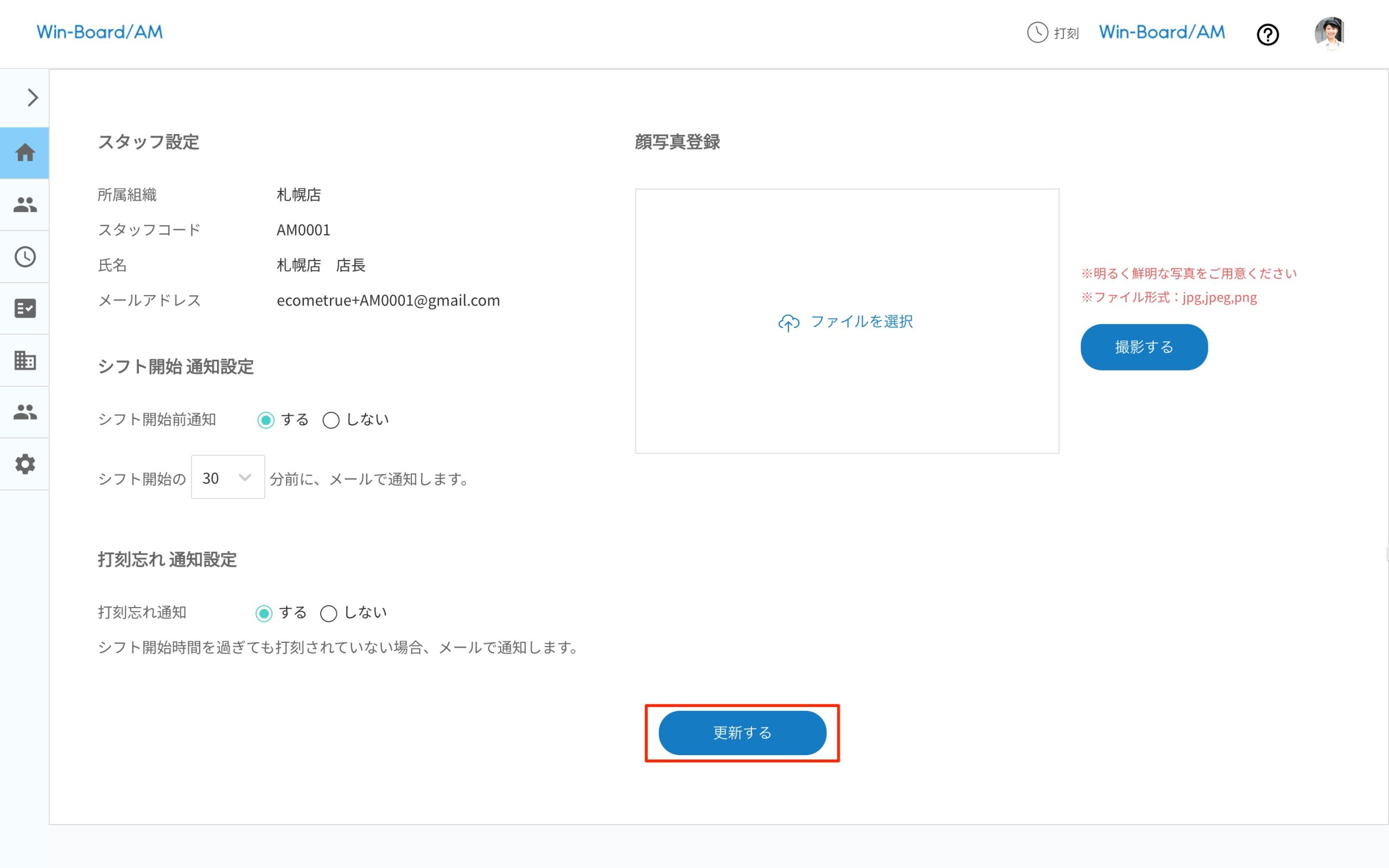This screenshot has width=1389, height=868.
Task: Click the Win-Board/AM logo top left
Action: [99, 31]
